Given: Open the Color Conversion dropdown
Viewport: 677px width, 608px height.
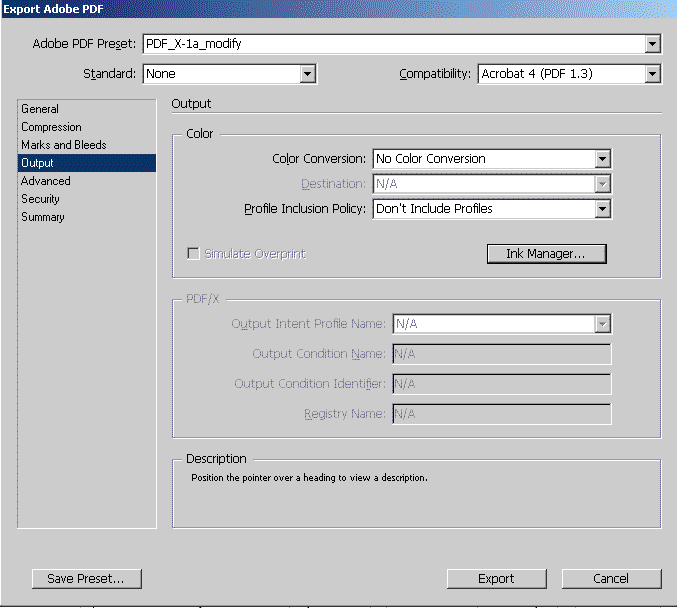Looking at the screenshot, I should coord(492,159).
